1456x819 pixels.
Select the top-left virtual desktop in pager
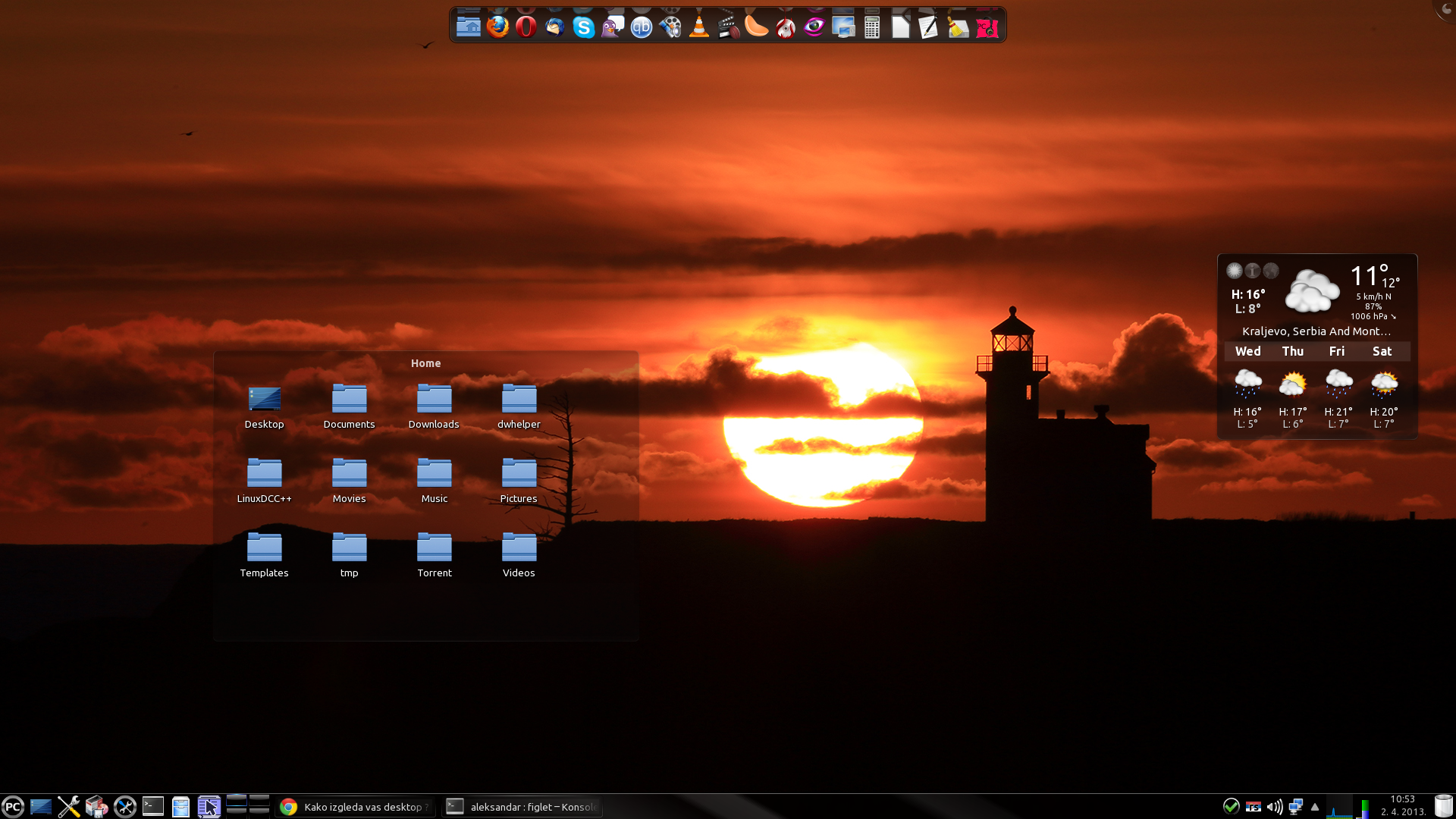click(237, 799)
